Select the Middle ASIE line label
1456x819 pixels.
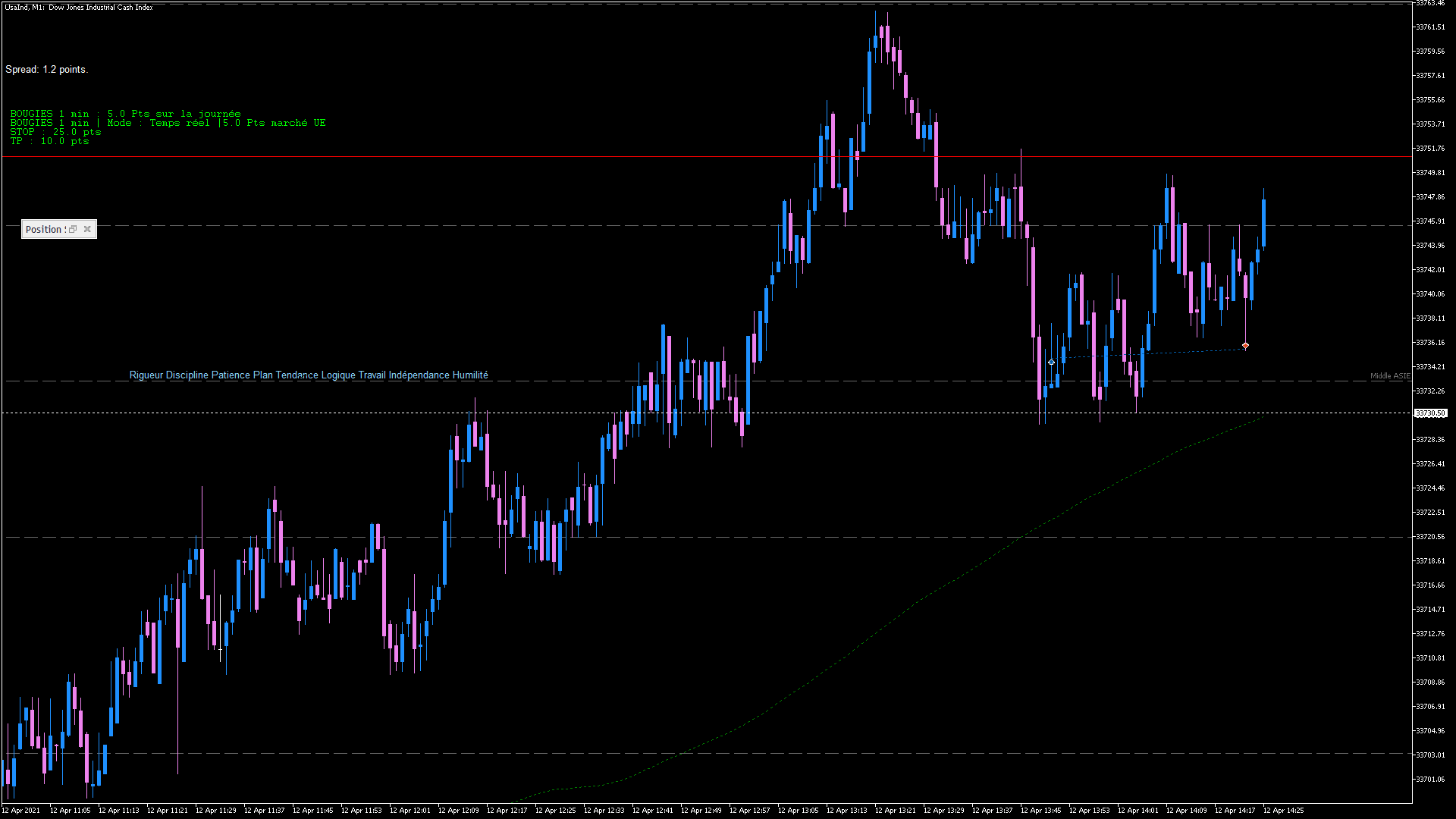point(1389,376)
